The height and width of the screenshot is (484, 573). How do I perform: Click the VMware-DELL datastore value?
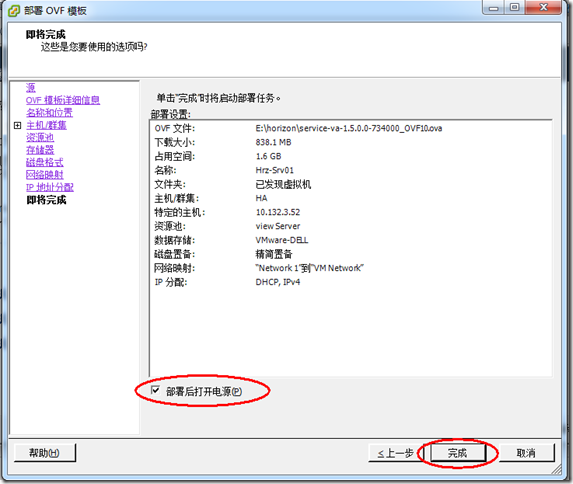(282, 240)
